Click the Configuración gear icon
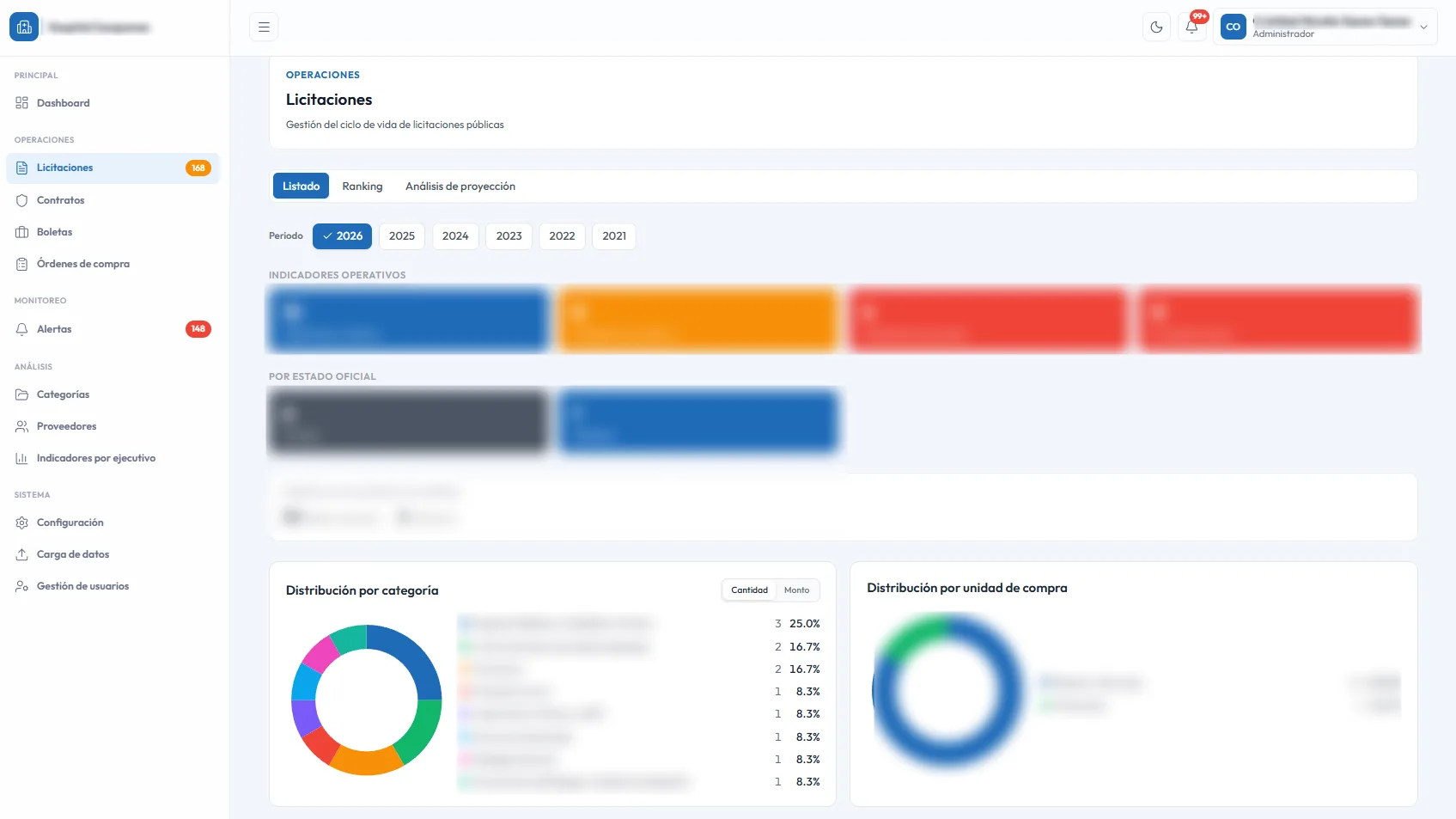Viewport: 1456px width, 819px height. (x=21, y=522)
